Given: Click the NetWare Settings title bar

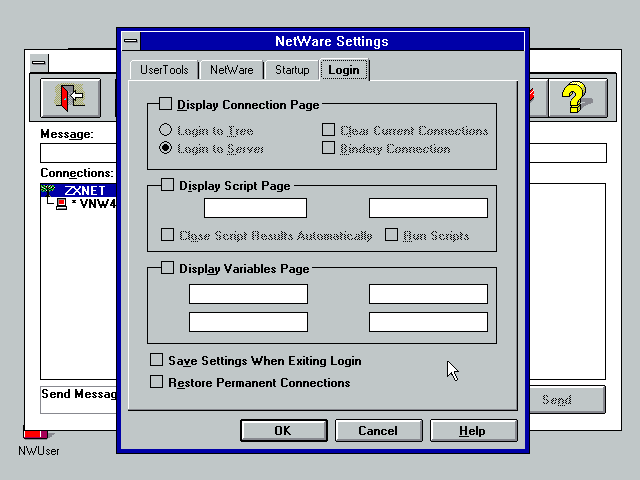Looking at the screenshot, I should tap(332, 41).
